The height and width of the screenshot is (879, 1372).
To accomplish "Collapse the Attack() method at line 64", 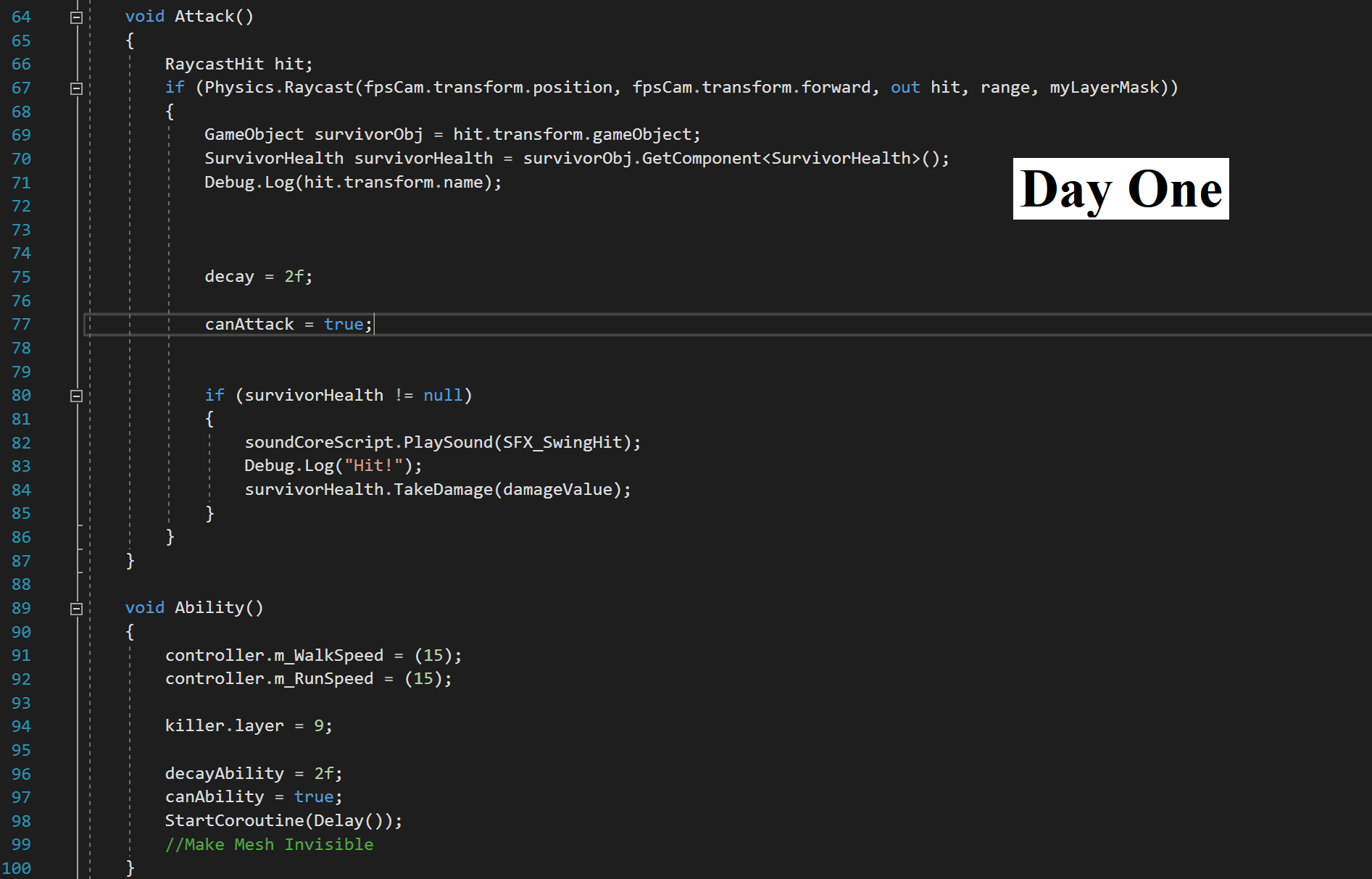I will (x=76, y=17).
